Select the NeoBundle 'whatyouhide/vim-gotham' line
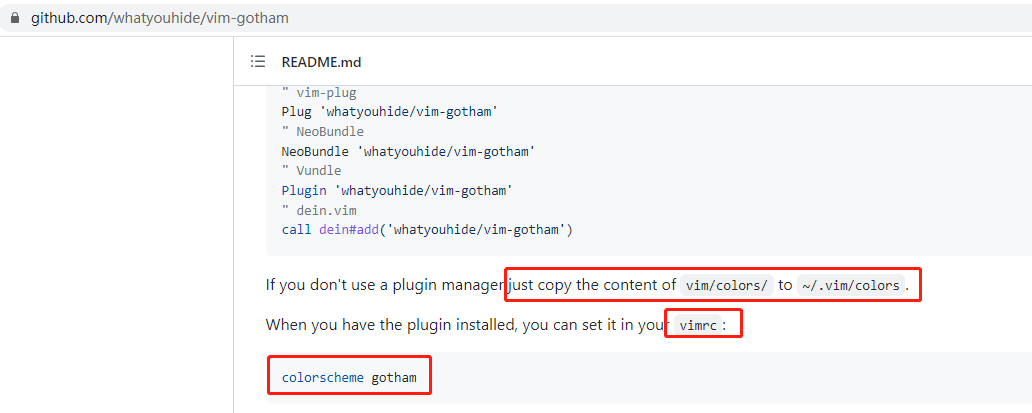 pos(408,151)
